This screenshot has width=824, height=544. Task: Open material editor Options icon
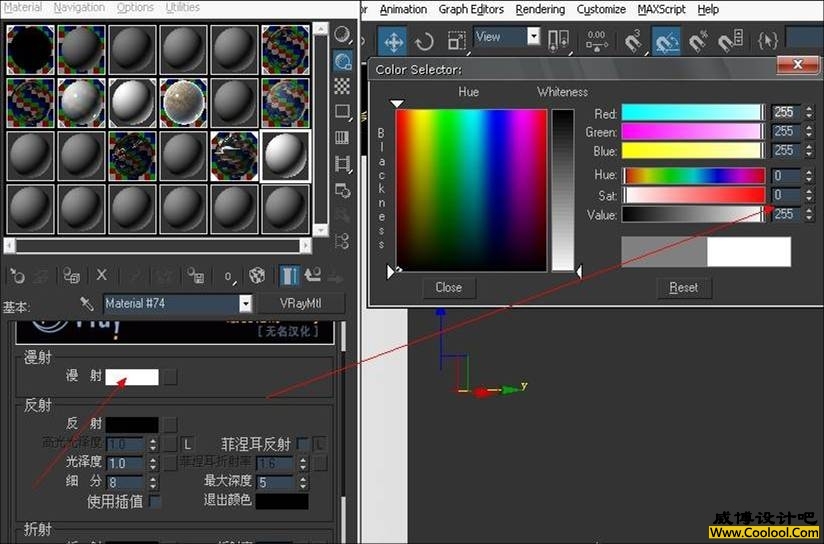(x=343, y=190)
